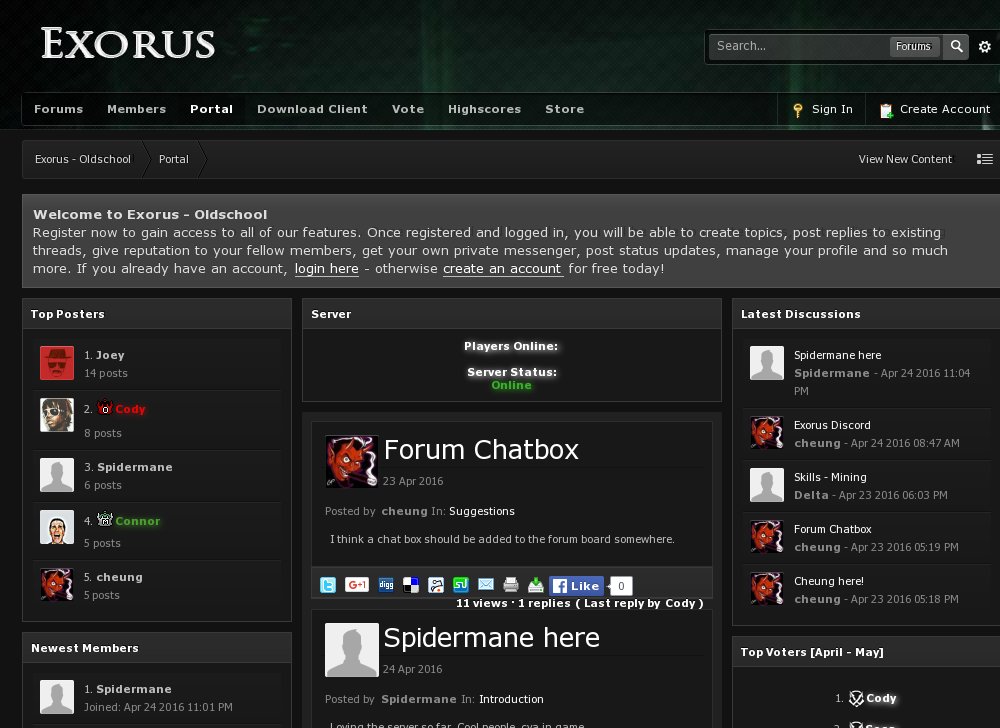Share the Forum Chatbox topic on Twitter
1000x728 pixels.
point(328,585)
